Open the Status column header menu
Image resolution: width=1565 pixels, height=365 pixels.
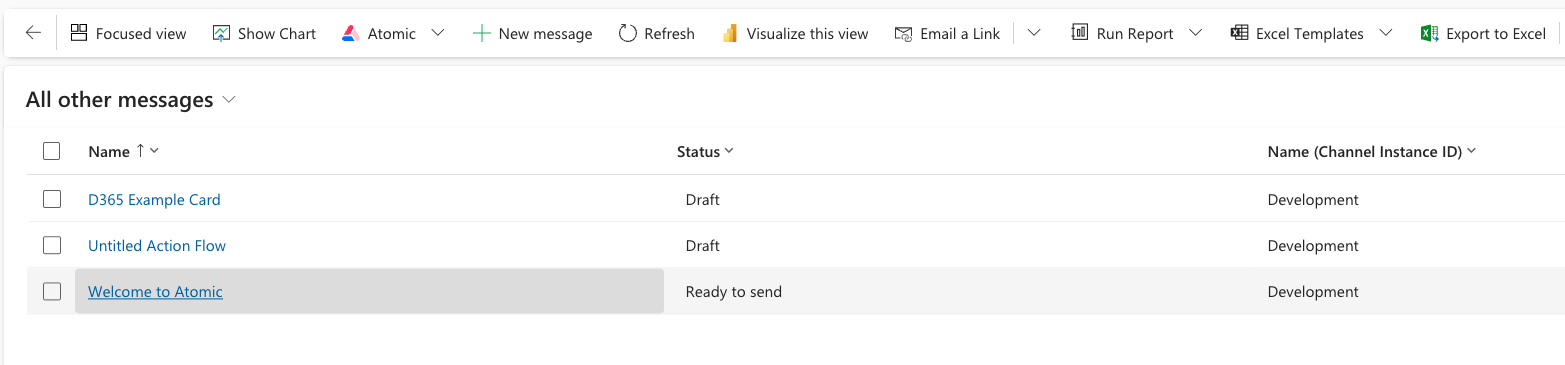point(705,151)
